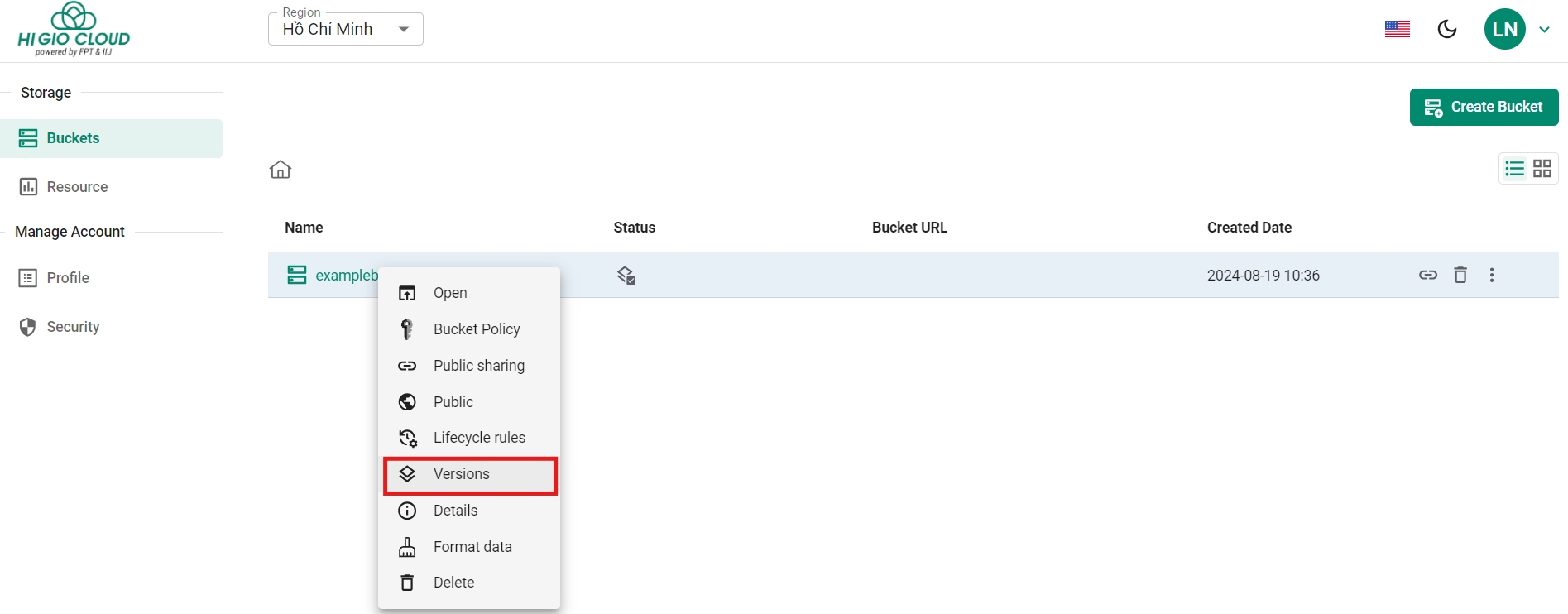Switch to grid view layout
The image size is (1568, 614).
tap(1542, 169)
